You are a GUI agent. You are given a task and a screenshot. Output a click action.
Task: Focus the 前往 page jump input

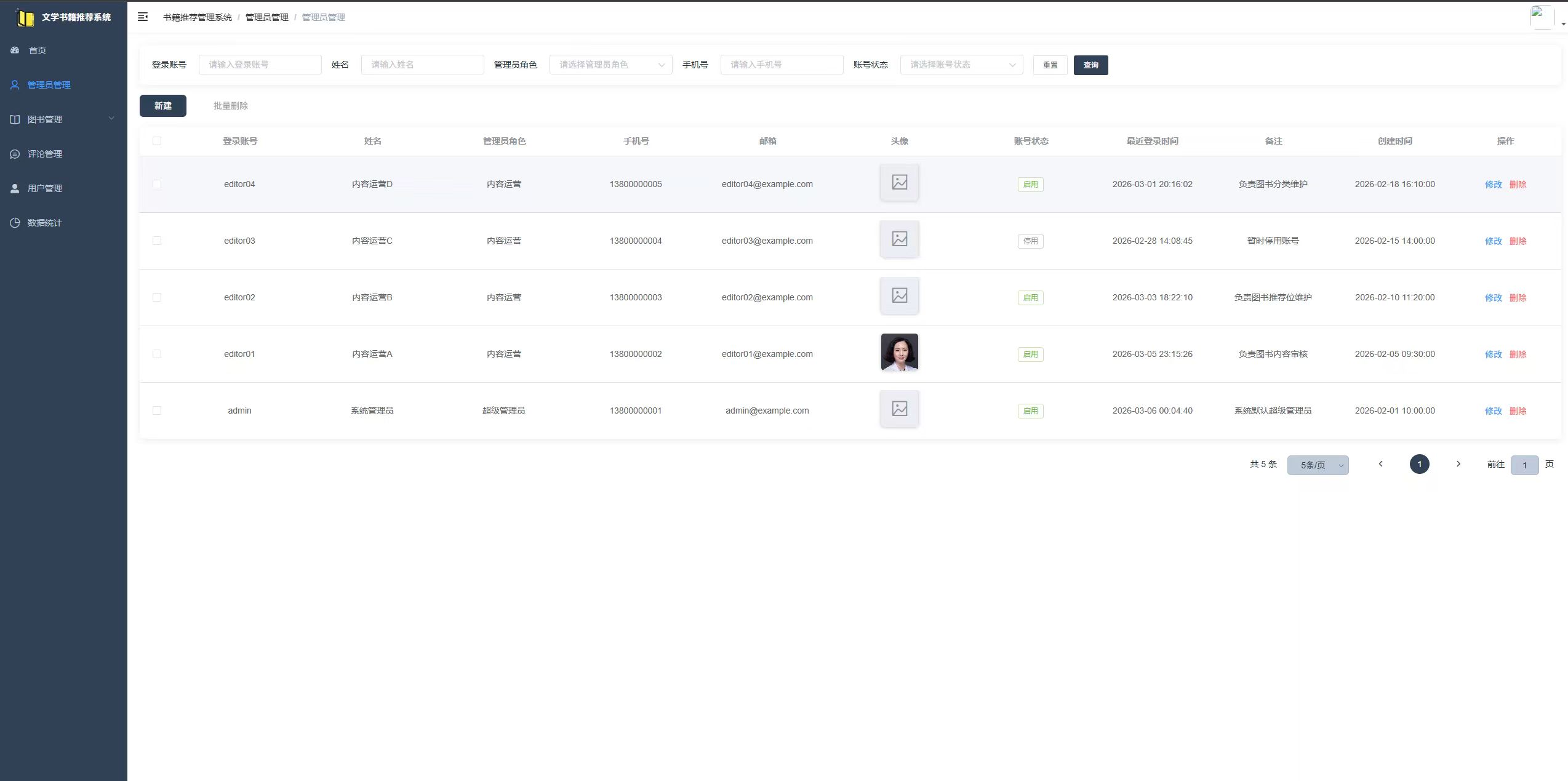point(1524,465)
